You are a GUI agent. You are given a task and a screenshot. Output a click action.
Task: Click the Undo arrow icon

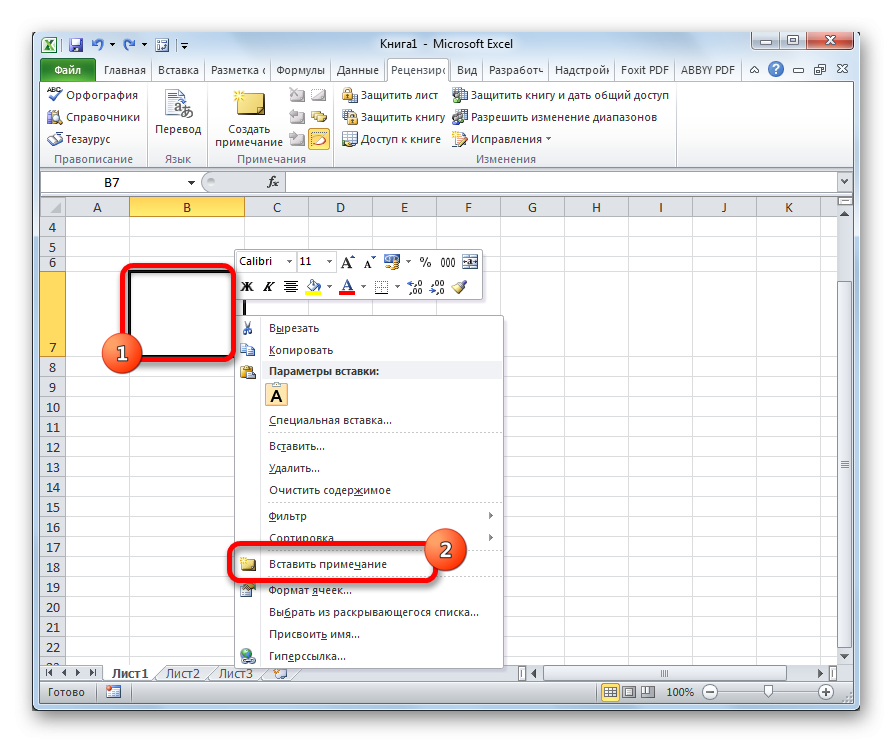pos(98,44)
